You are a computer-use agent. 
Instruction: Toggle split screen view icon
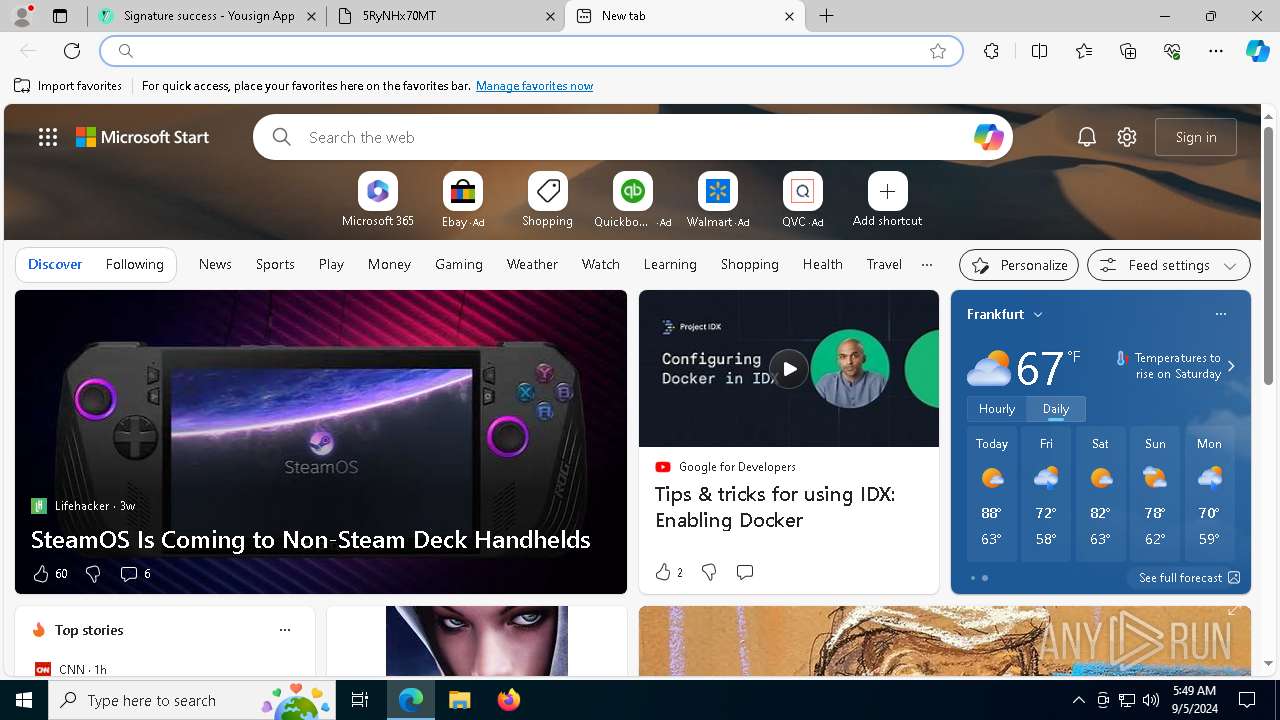(1039, 51)
